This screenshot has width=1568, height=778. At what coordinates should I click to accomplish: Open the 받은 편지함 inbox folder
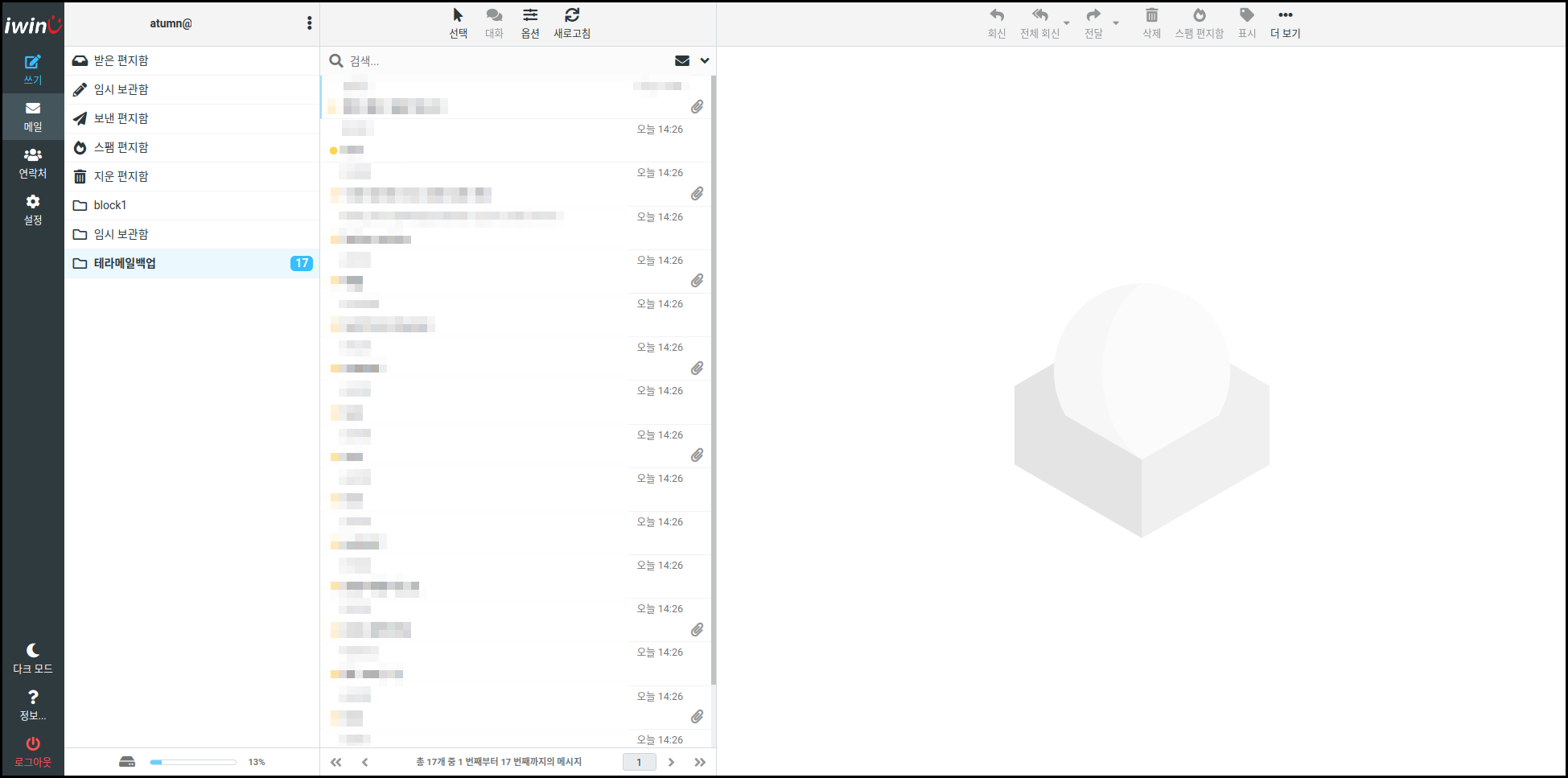click(191, 60)
